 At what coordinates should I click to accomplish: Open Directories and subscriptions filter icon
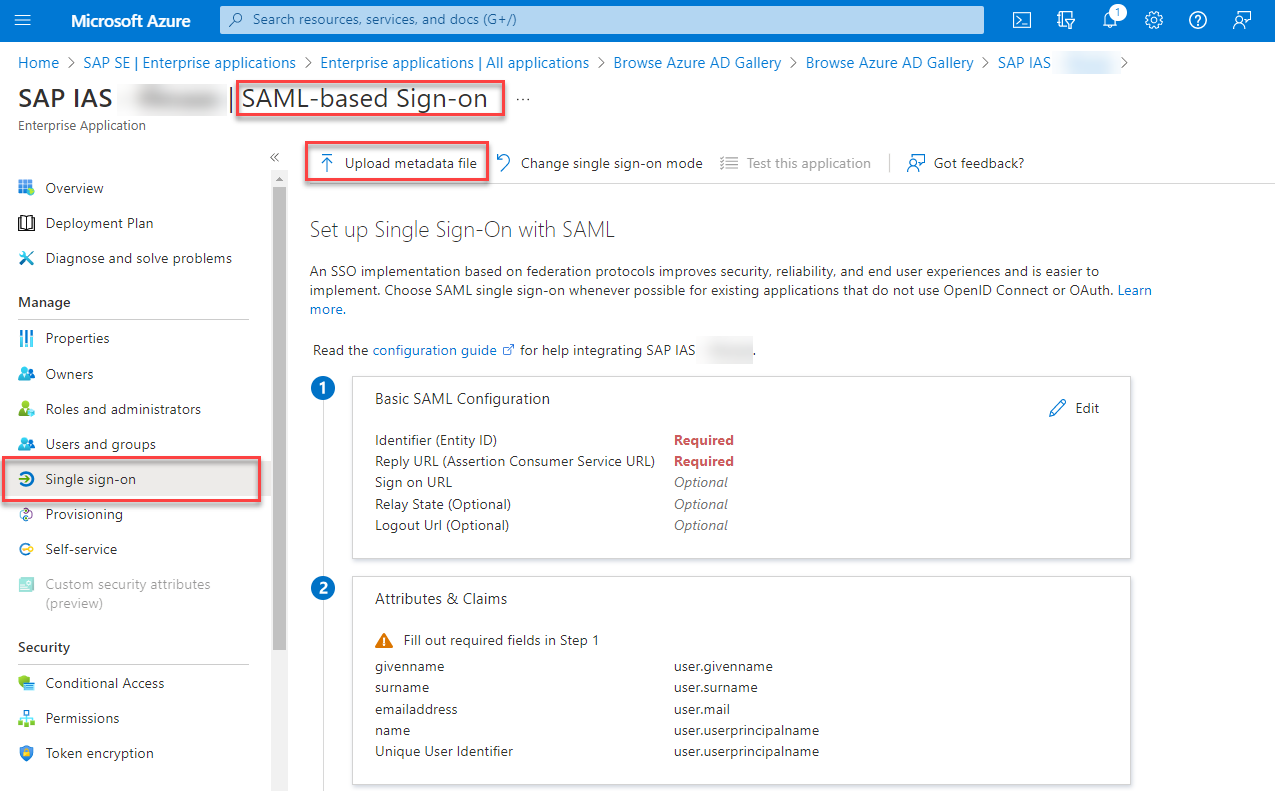tap(1066, 20)
